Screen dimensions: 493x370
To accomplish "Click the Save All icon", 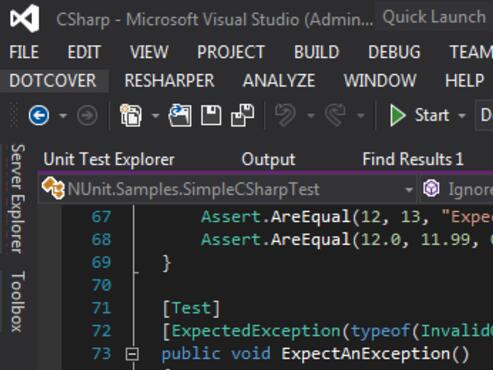I will pos(243,115).
